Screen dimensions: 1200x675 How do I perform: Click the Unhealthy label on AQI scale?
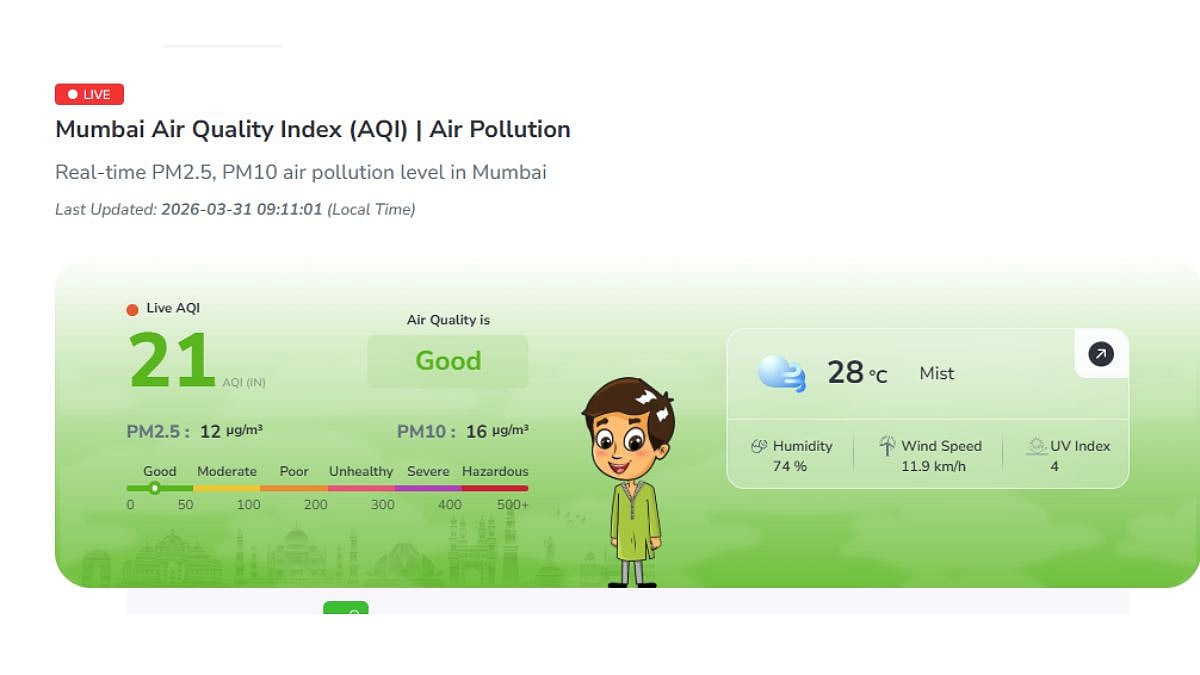click(361, 471)
